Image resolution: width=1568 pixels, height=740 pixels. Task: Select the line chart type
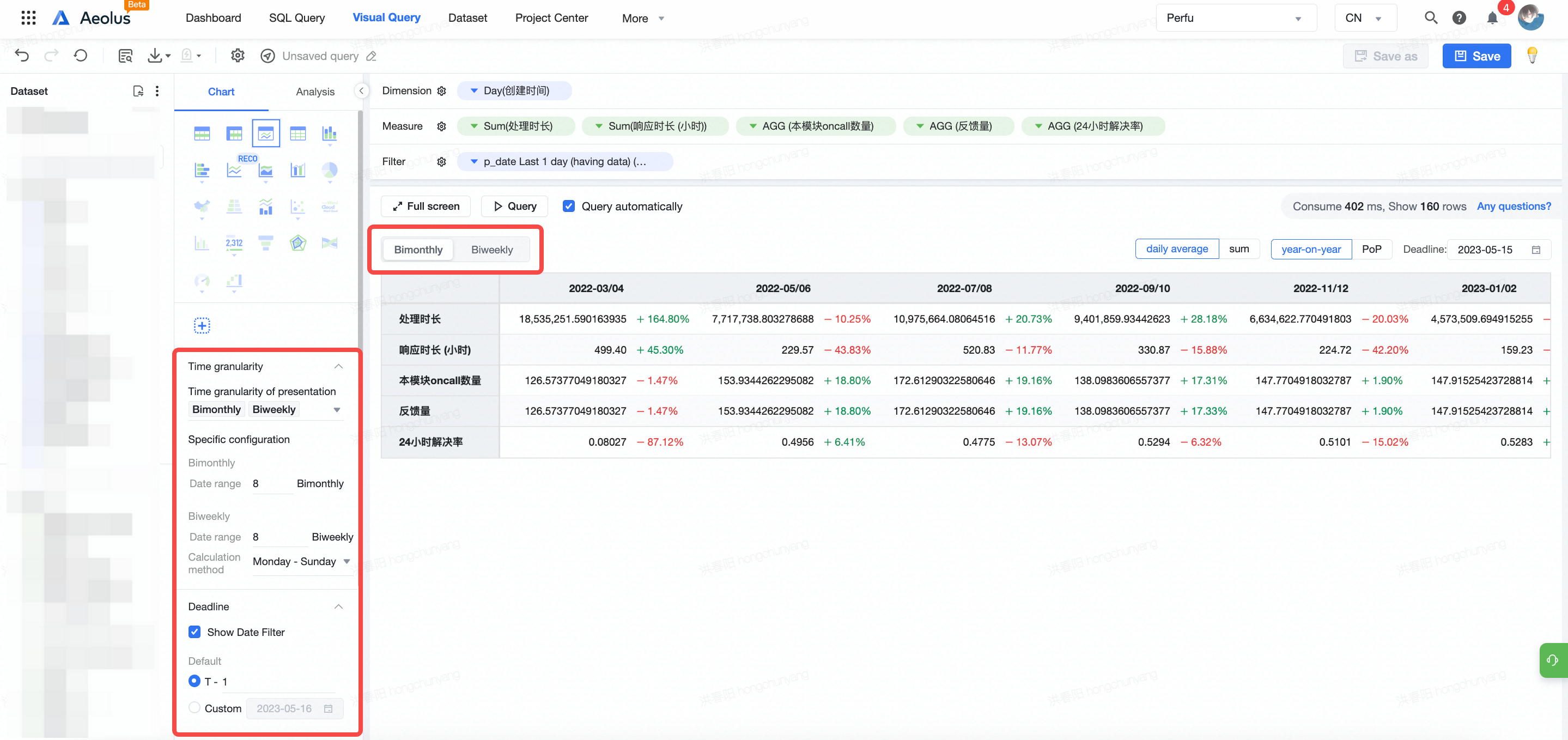(234, 170)
